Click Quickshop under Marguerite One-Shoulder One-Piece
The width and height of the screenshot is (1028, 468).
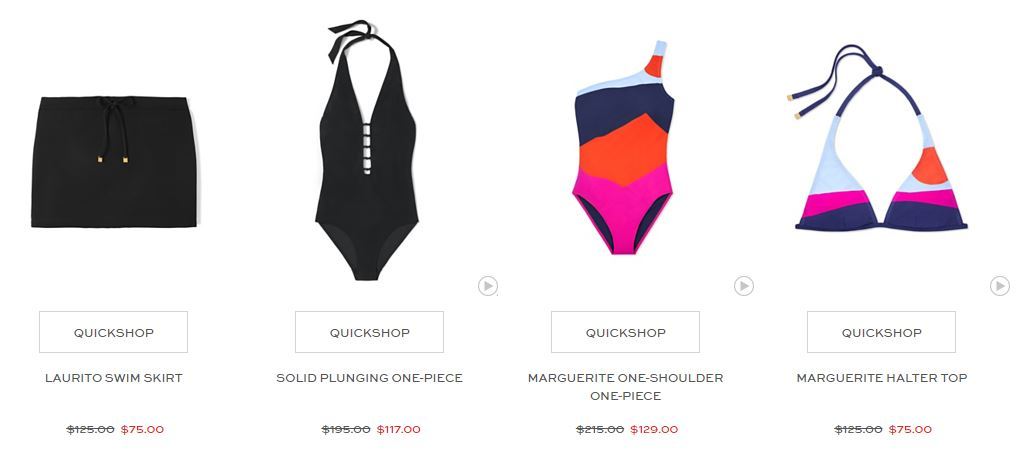click(625, 332)
